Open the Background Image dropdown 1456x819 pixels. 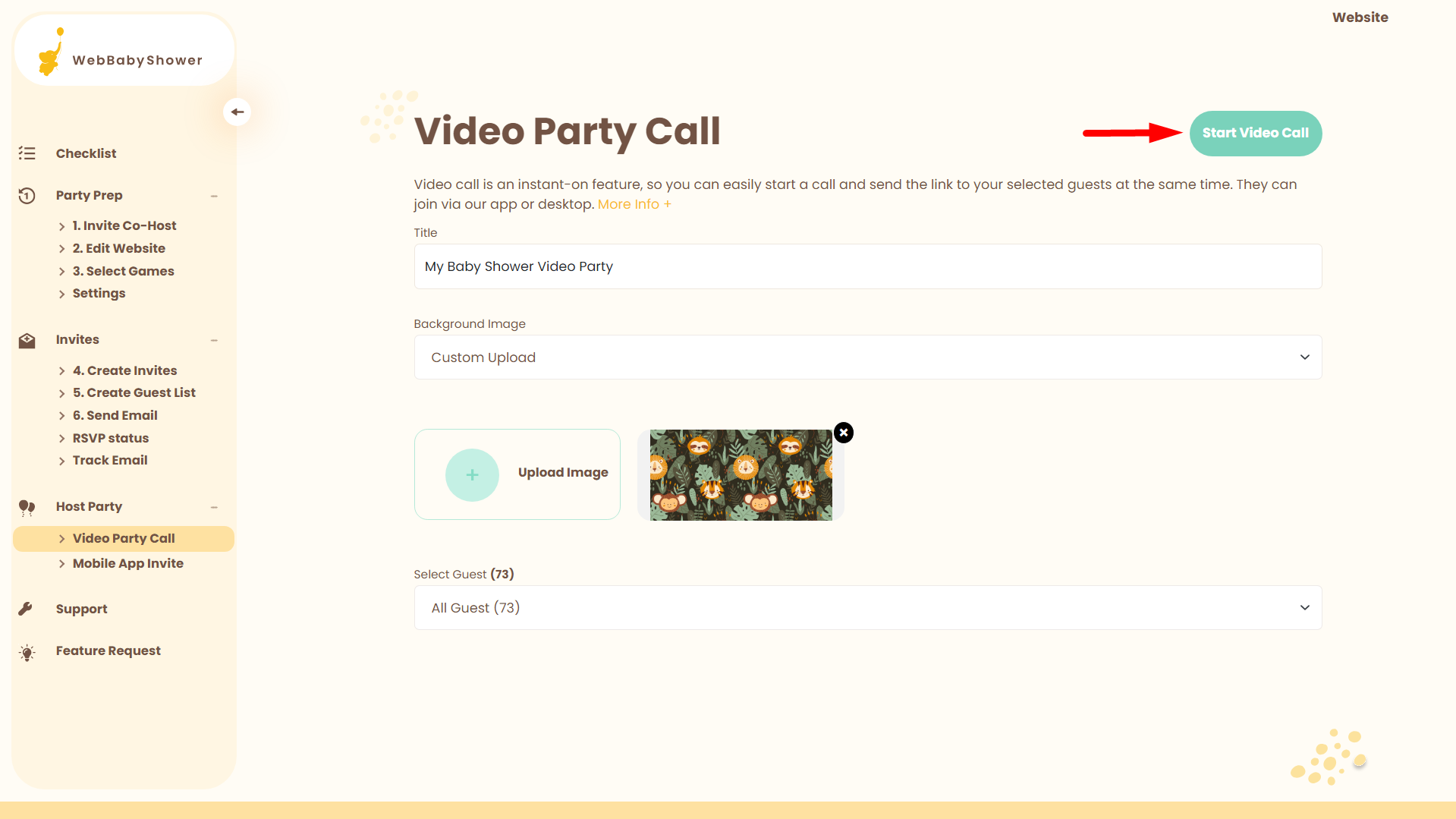point(868,357)
